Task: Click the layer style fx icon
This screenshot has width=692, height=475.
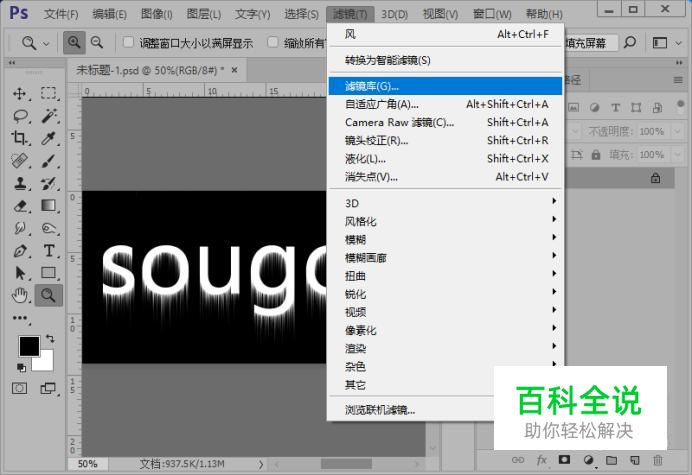Action: (542, 460)
